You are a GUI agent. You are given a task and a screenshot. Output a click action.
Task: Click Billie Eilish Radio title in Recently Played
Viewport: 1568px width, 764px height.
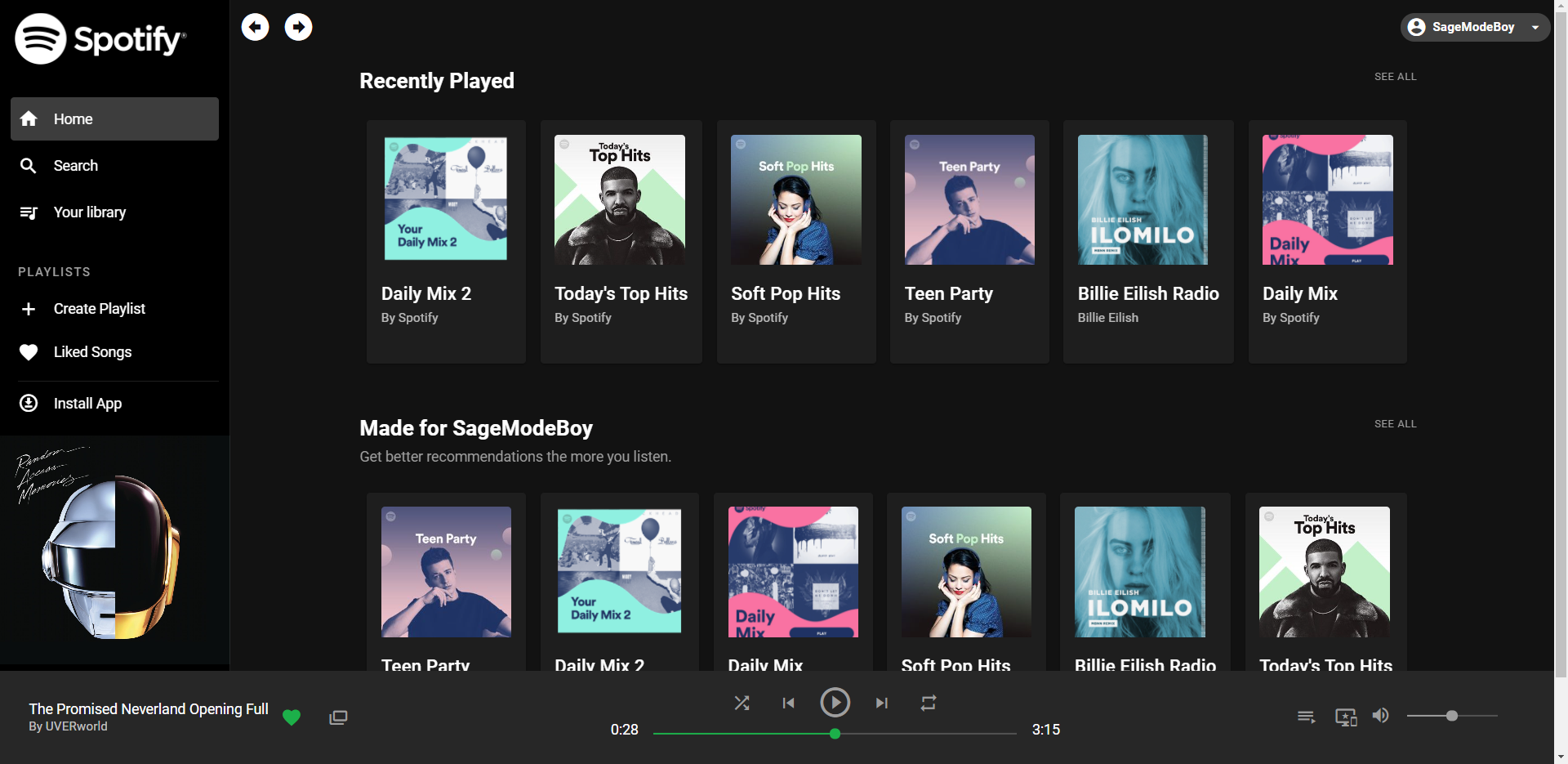(x=1148, y=294)
